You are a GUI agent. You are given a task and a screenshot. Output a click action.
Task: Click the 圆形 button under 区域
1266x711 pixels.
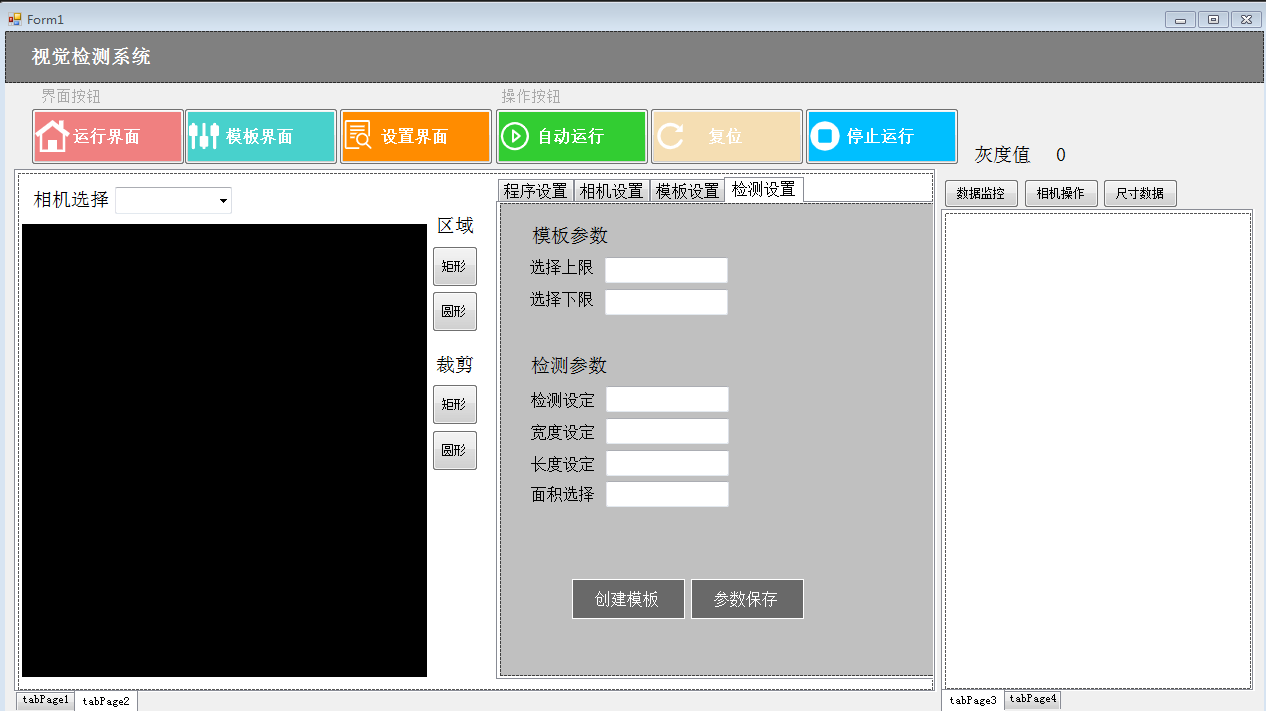(x=455, y=311)
